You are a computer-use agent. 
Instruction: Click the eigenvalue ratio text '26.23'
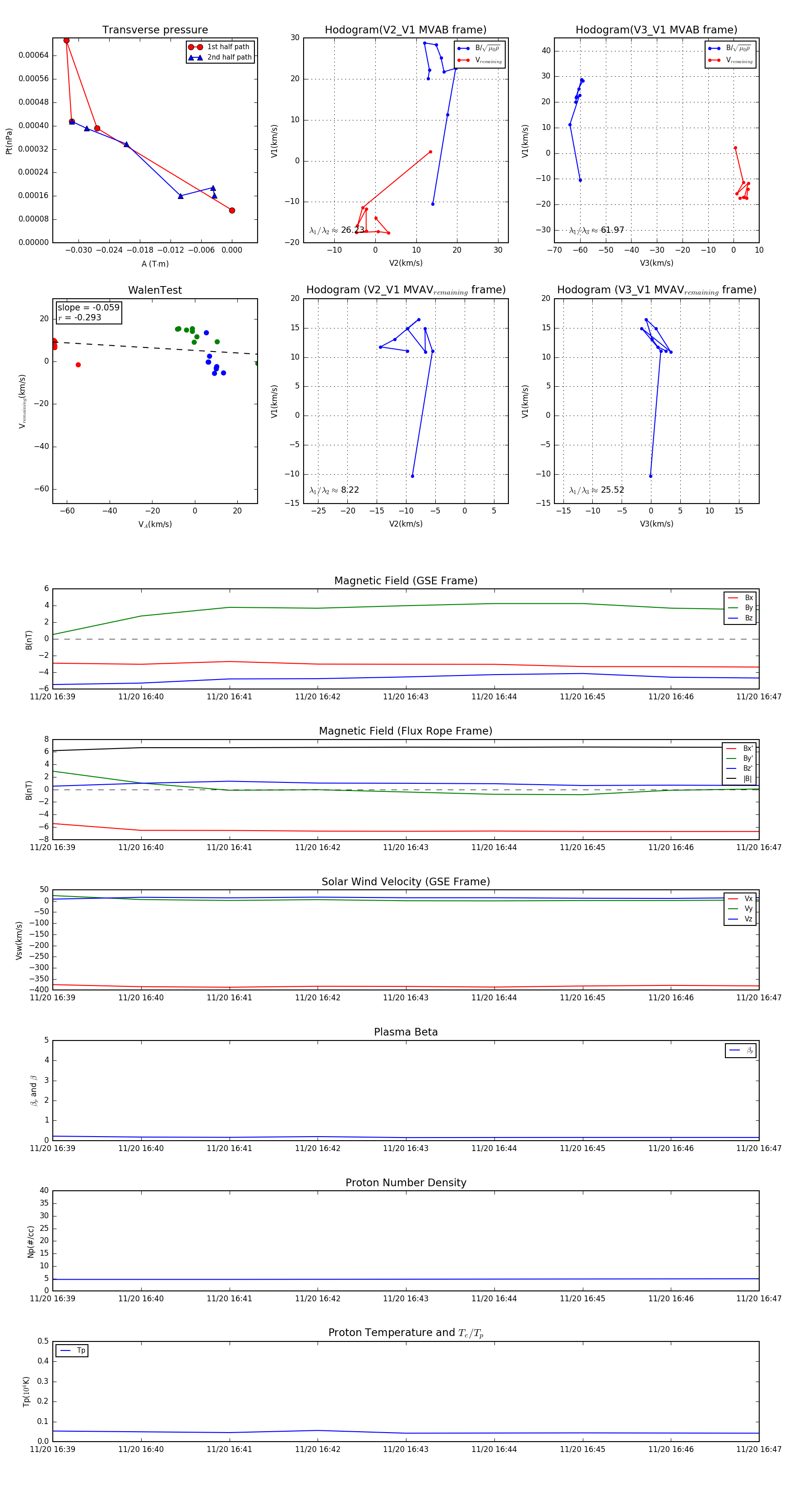(x=352, y=230)
